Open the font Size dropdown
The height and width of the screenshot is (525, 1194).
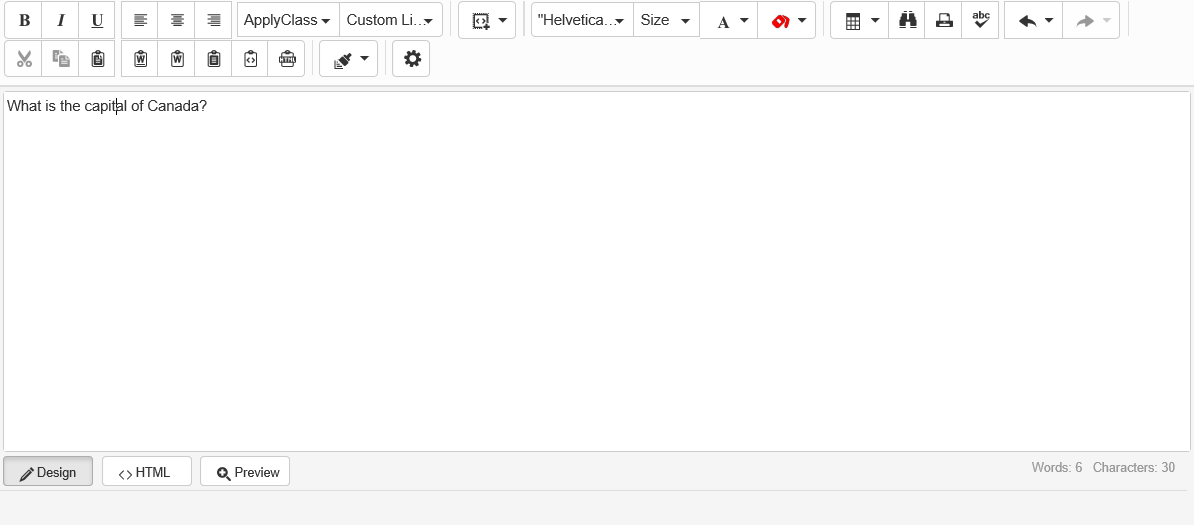pos(666,20)
